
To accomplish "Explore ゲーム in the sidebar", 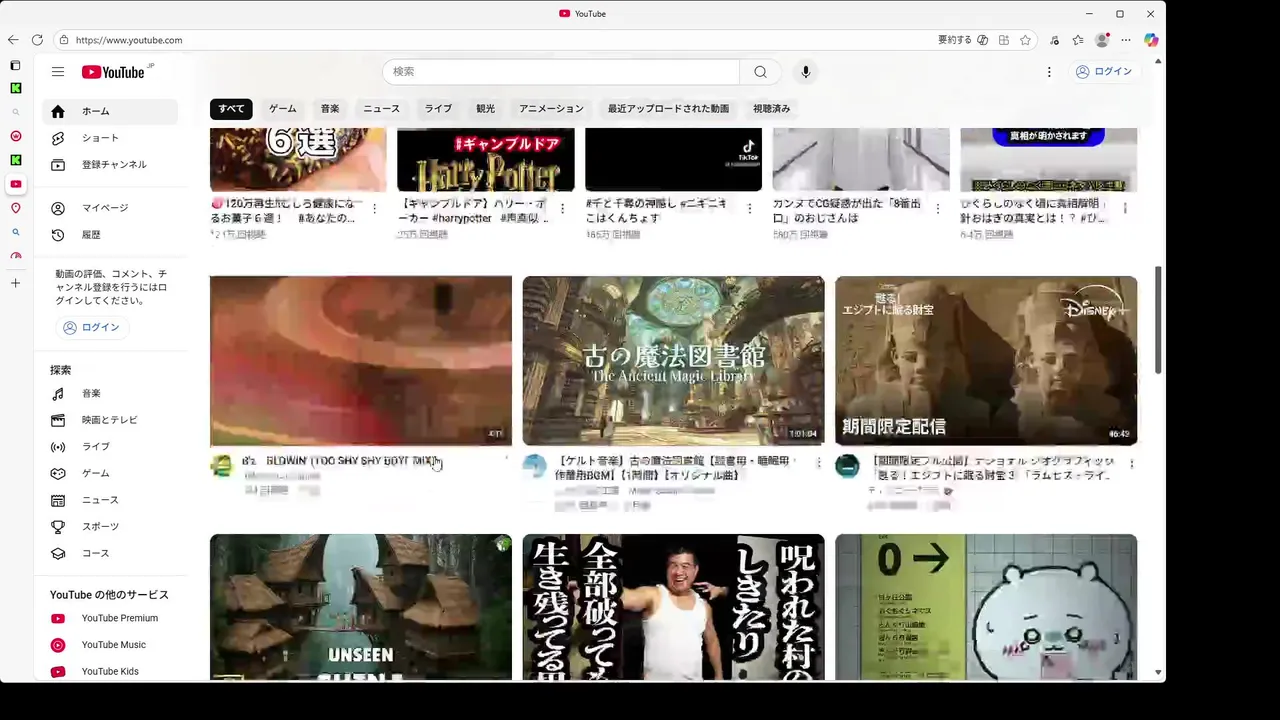I will point(110,473).
